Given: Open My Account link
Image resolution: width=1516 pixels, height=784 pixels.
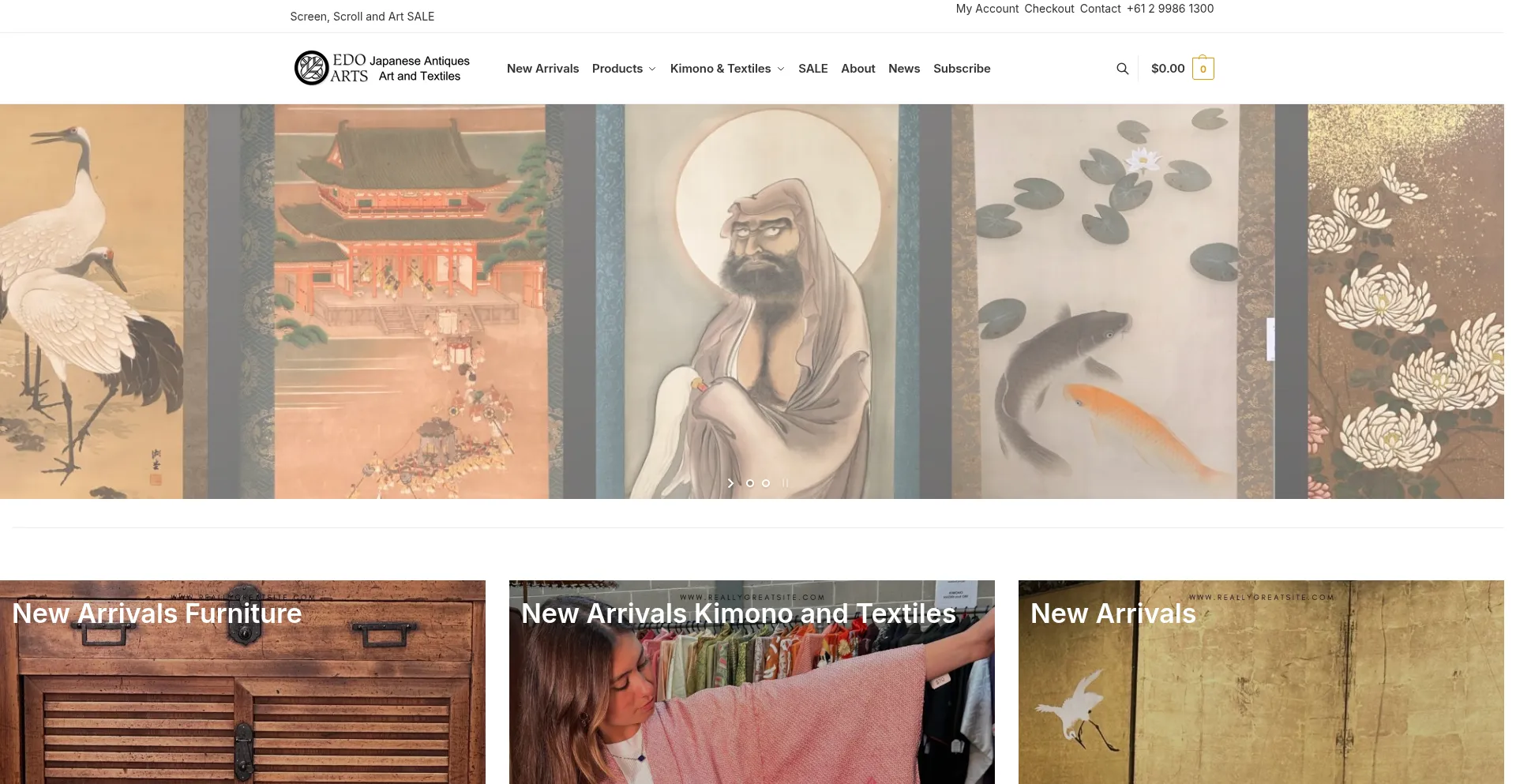Looking at the screenshot, I should pyautogui.click(x=987, y=9).
